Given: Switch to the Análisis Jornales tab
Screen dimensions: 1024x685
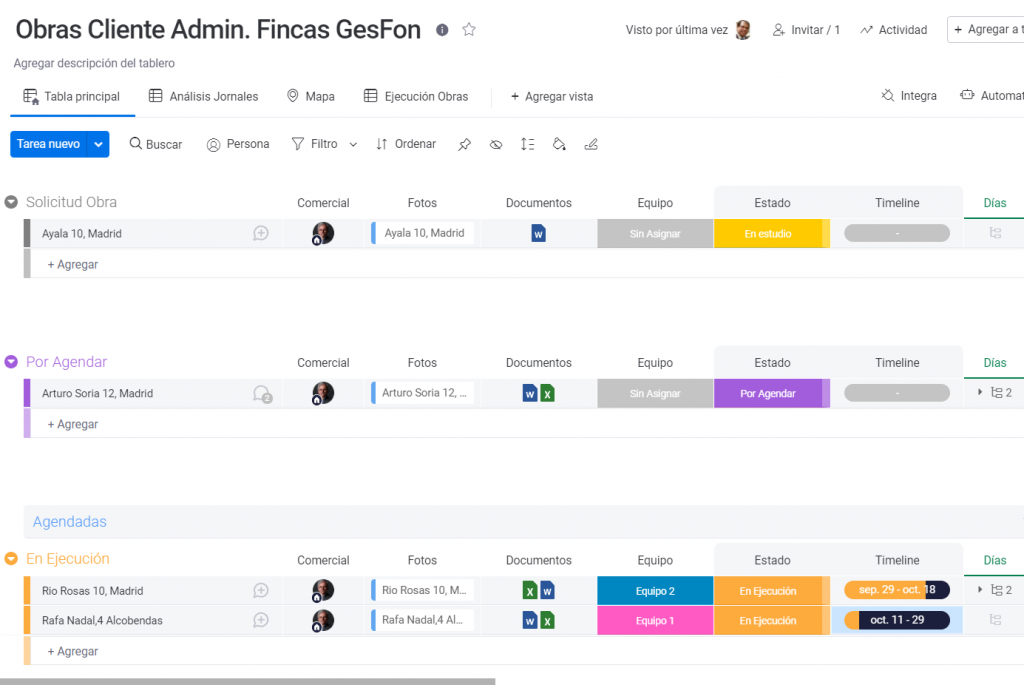Looking at the screenshot, I should coord(204,97).
